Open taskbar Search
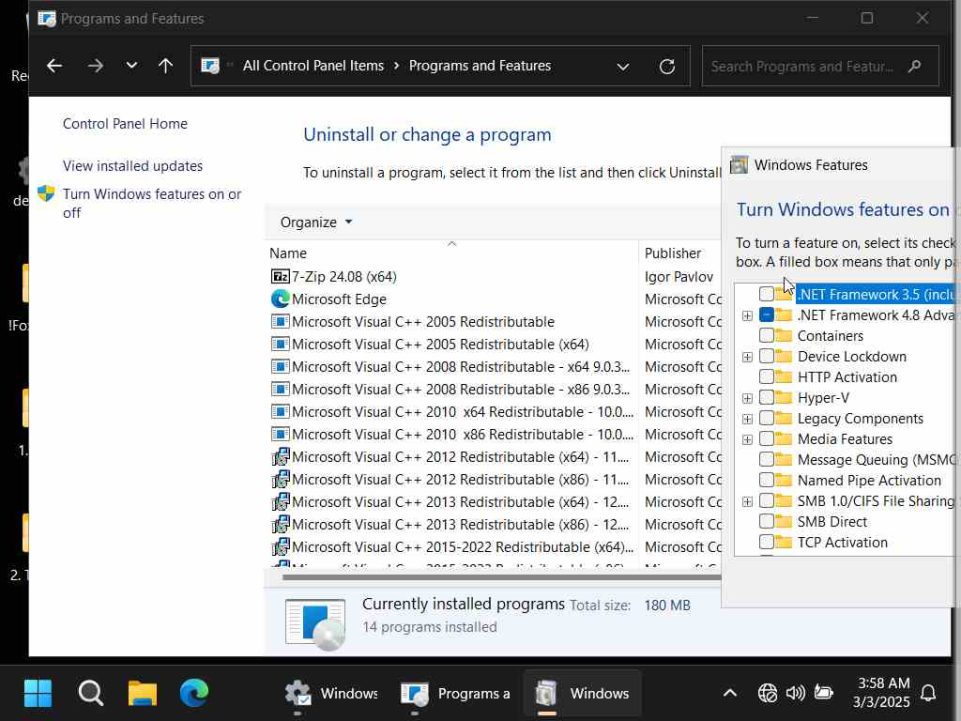Image resolution: width=961 pixels, height=721 pixels. (91, 693)
